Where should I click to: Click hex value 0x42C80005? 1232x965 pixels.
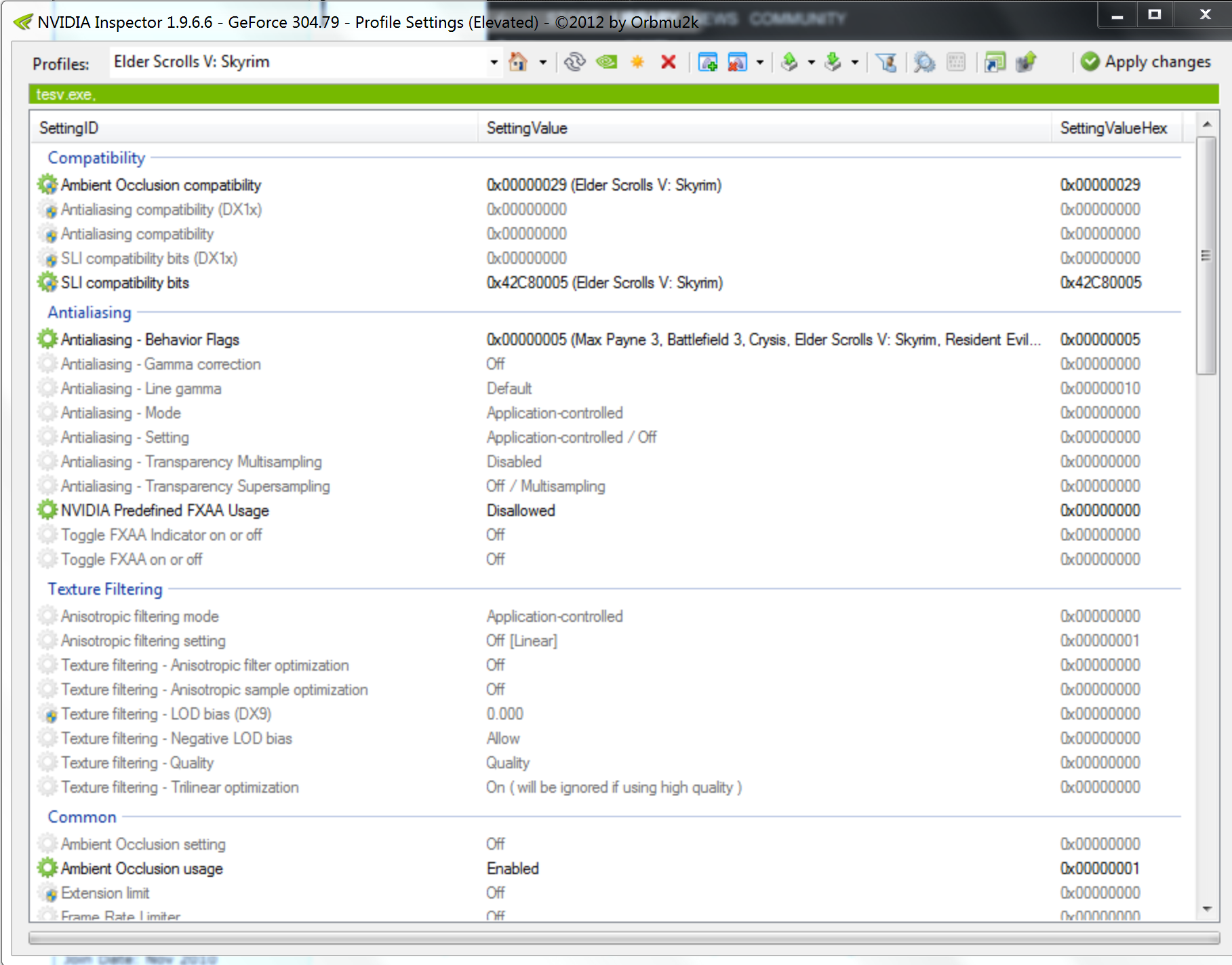pos(1100,283)
